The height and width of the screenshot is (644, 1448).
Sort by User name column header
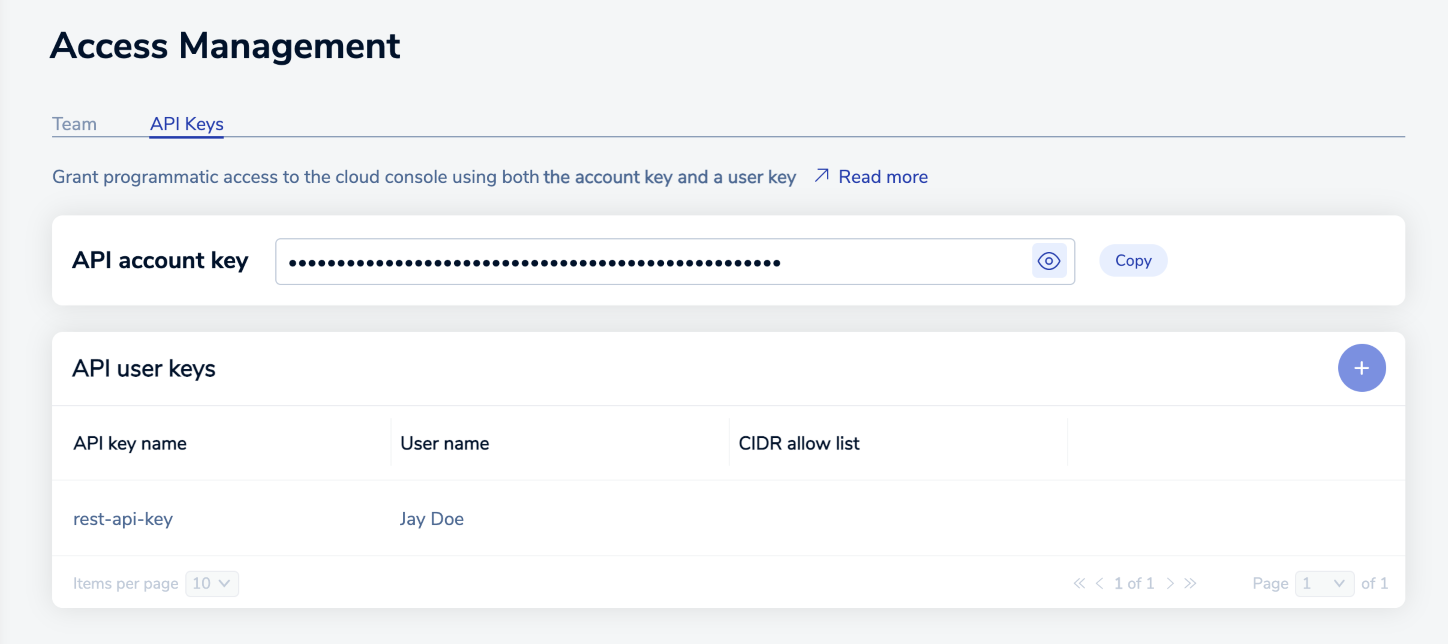(444, 443)
